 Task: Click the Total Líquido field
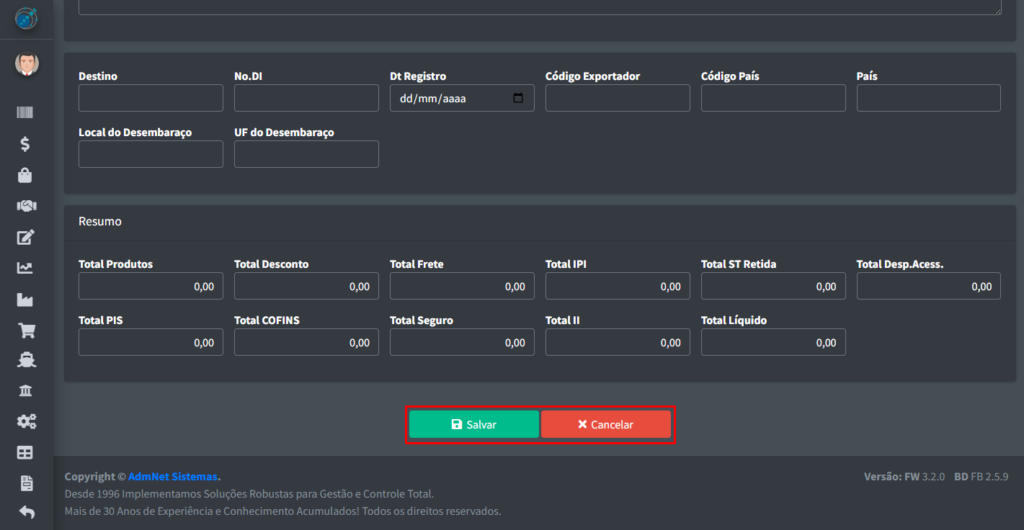click(773, 342)
